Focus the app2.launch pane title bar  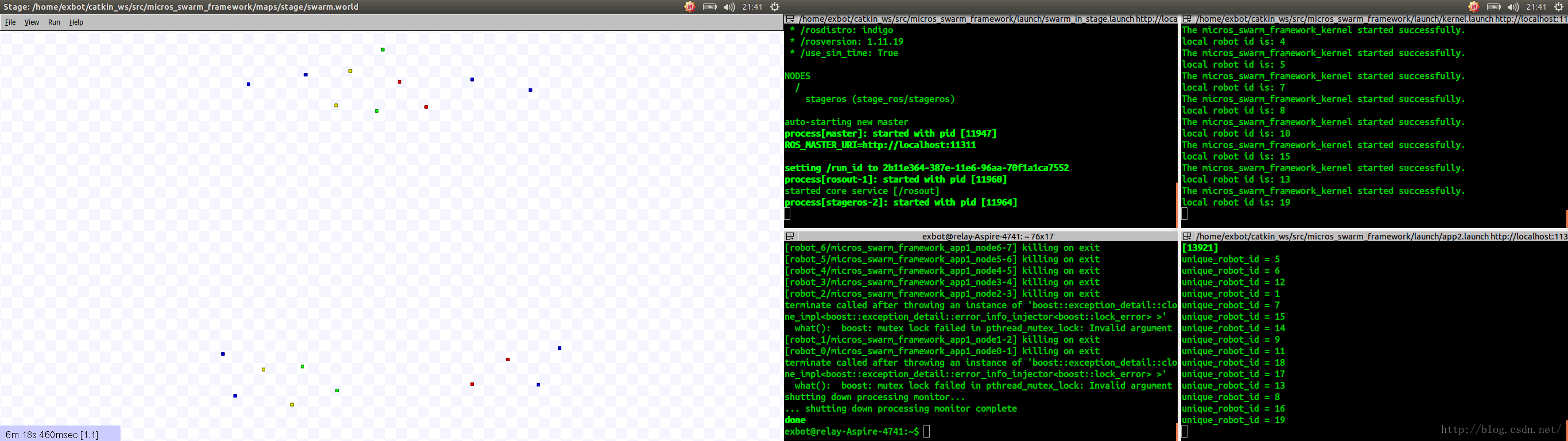click(x=1375, y=237)
